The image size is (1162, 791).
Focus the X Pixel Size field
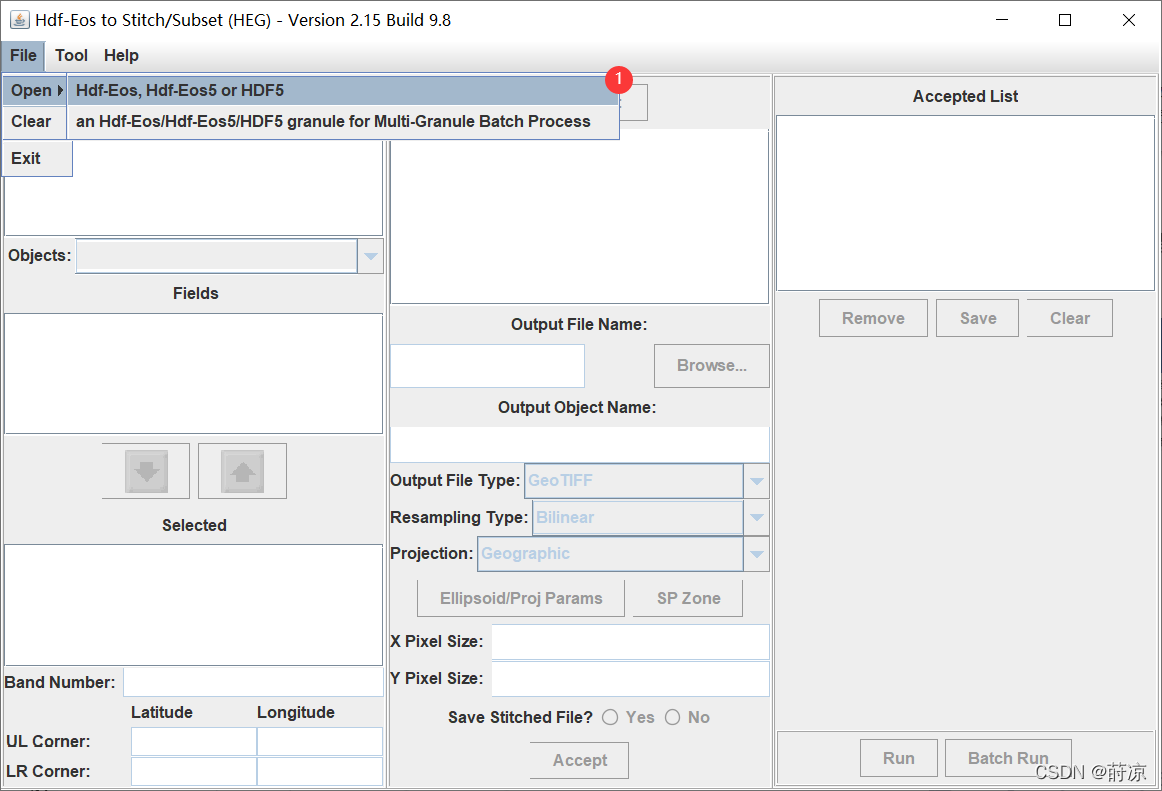(x=631, y=642)
